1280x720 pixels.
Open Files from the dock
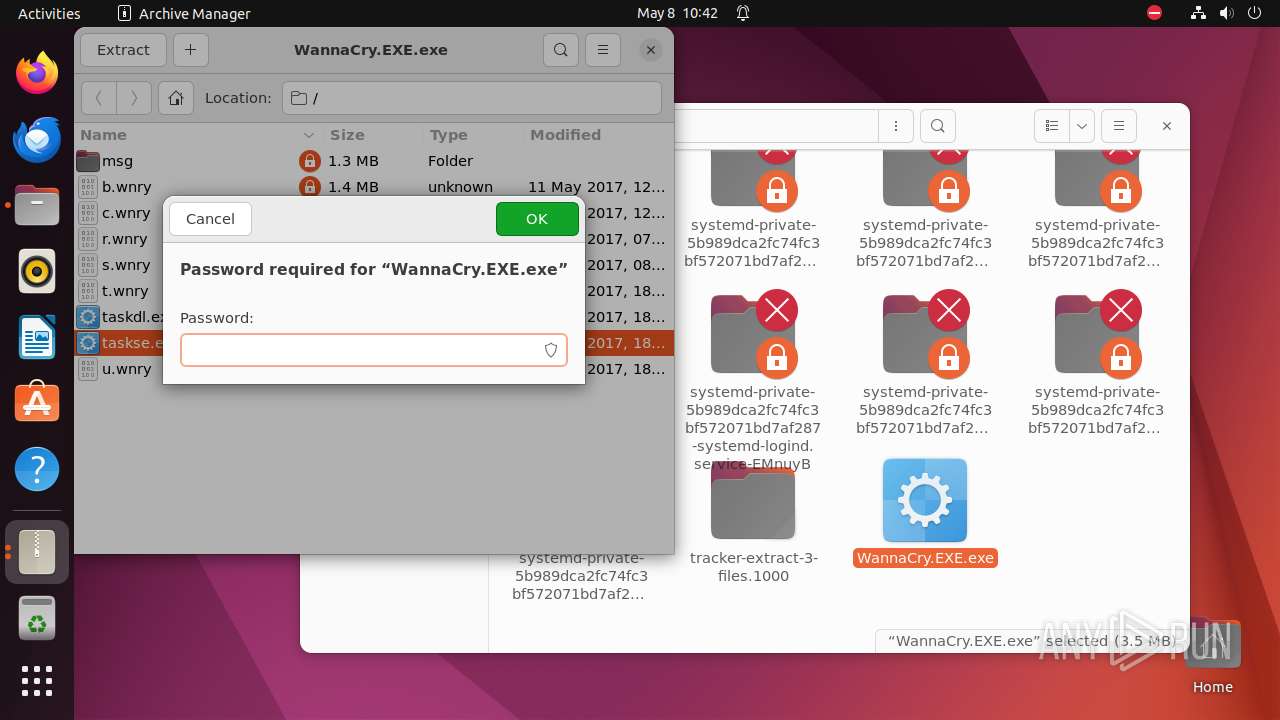tap(37, 205)
